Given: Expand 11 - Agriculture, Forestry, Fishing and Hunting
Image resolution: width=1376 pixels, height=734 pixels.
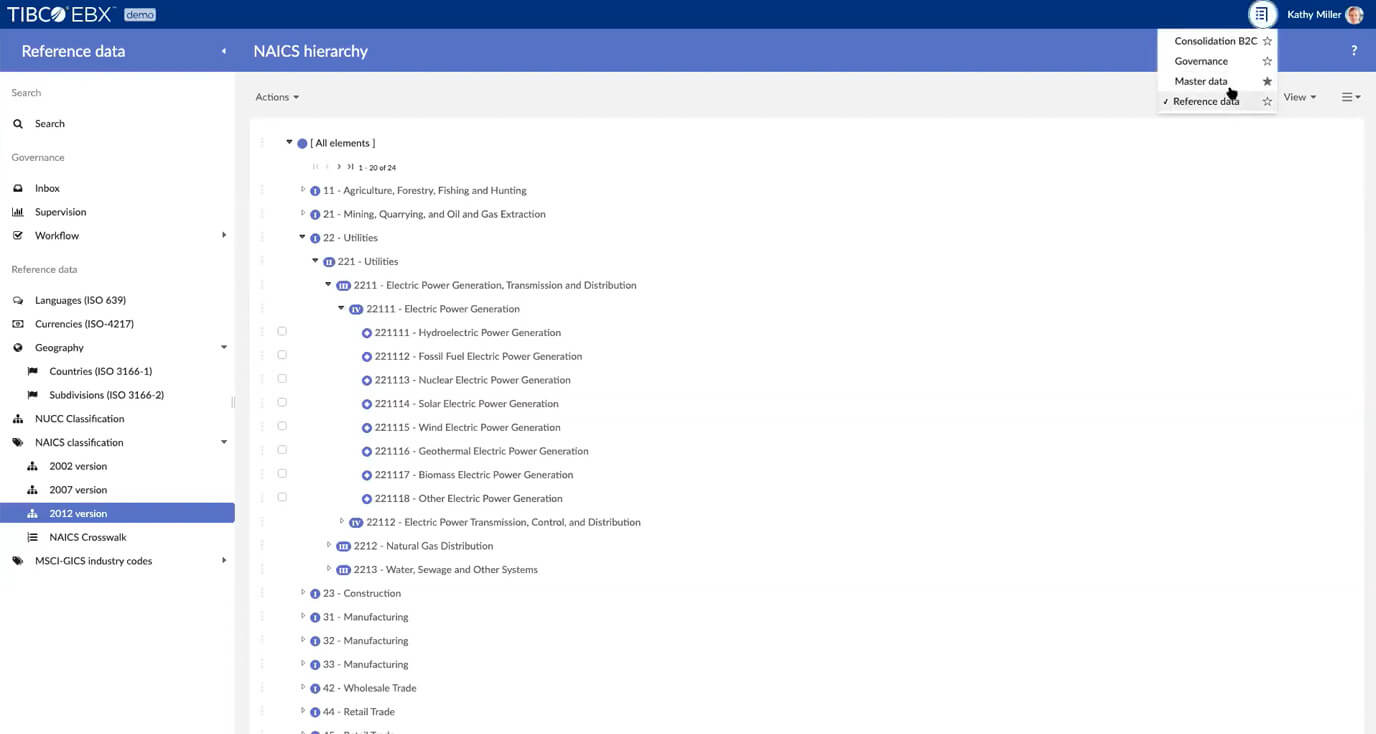Looking at the screenshot, I should tap(303, 189).
